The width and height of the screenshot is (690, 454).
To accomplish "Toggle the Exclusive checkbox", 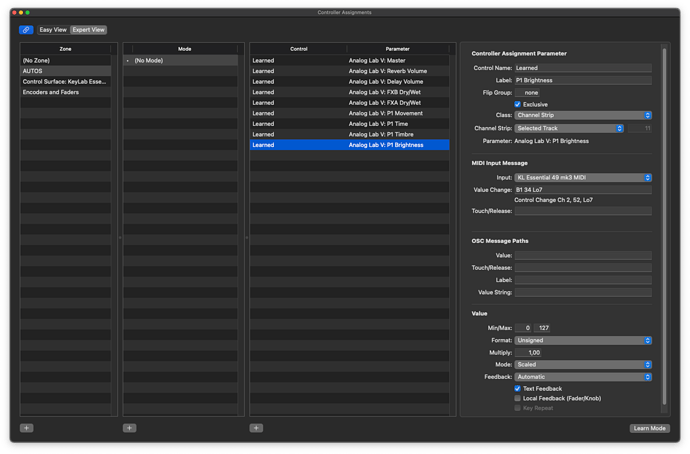I will [518, 104].
